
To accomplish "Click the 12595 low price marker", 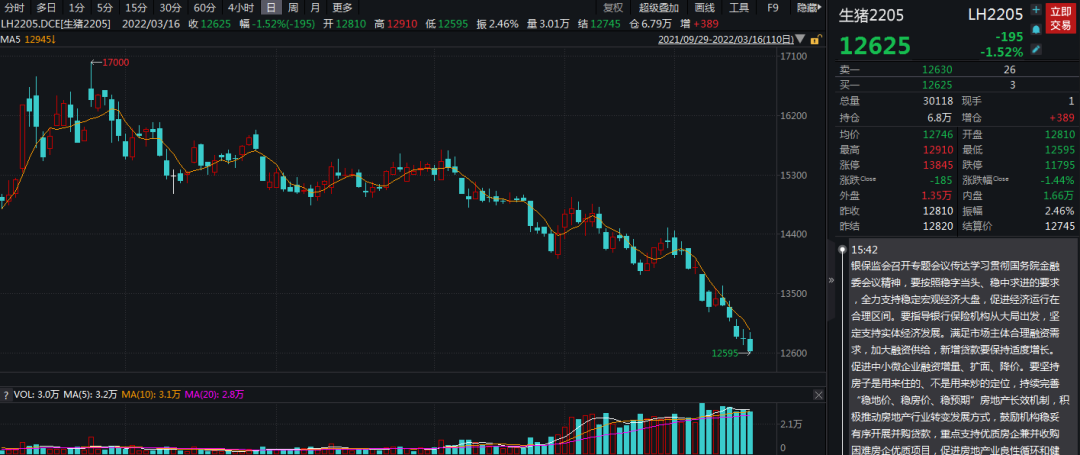I will pos(725,353).
